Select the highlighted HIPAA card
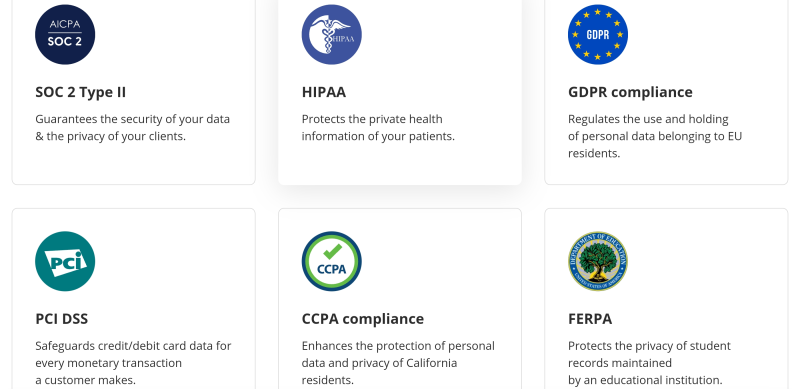The width and height of the screenshot is (800, 389). click(400, 92)
